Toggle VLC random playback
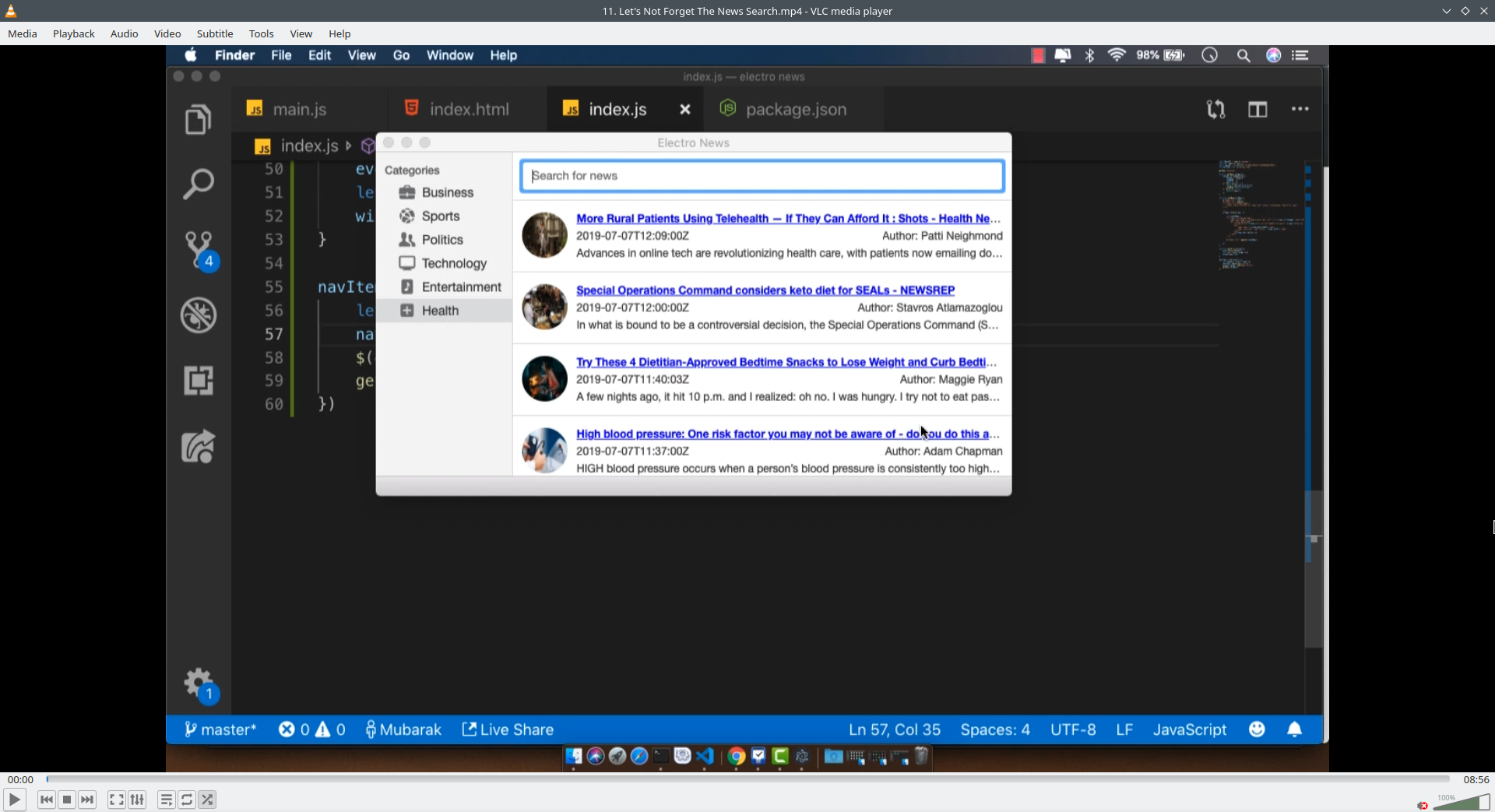 coord(207,800)
